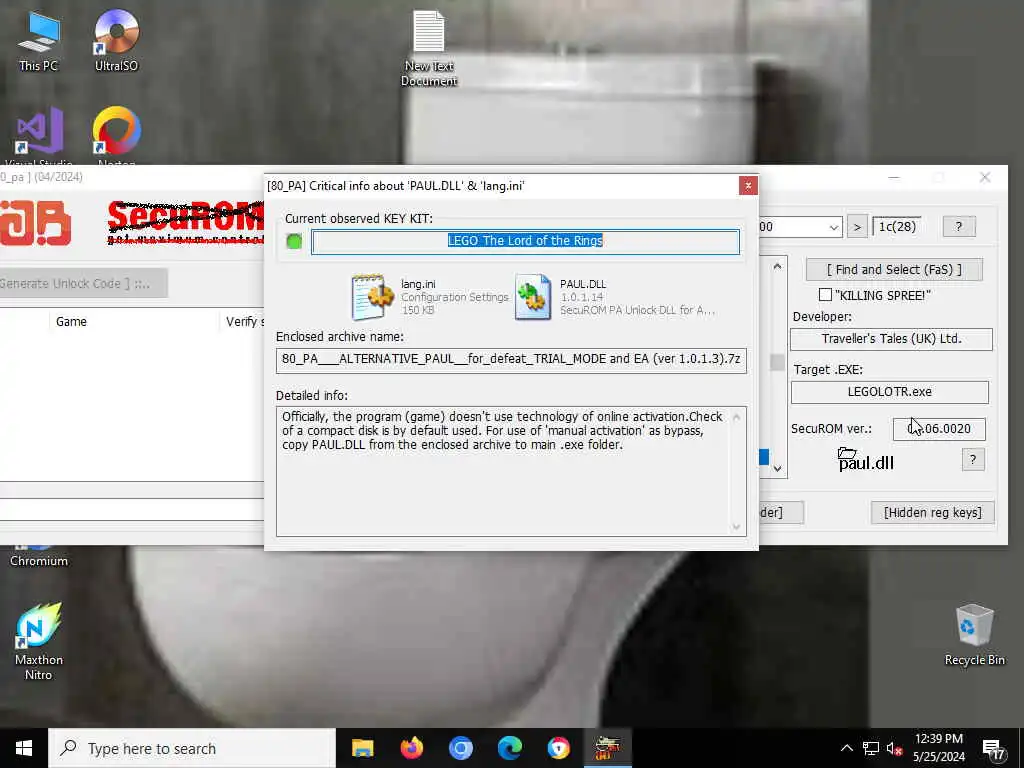1024x768 pixels.
Task: Open Norton desktop shortcut
Action: pyautogui.click(x=116, y=135)
